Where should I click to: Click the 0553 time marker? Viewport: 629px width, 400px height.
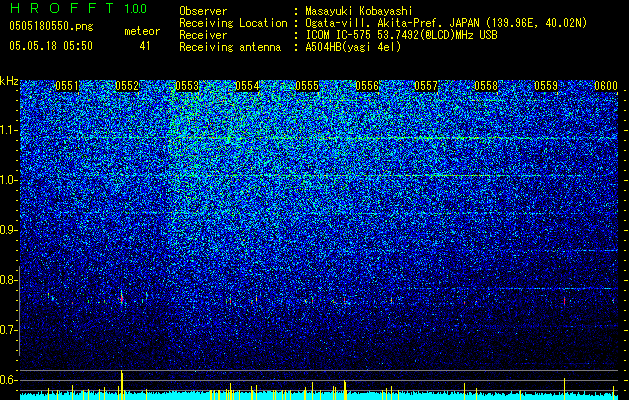187,86
